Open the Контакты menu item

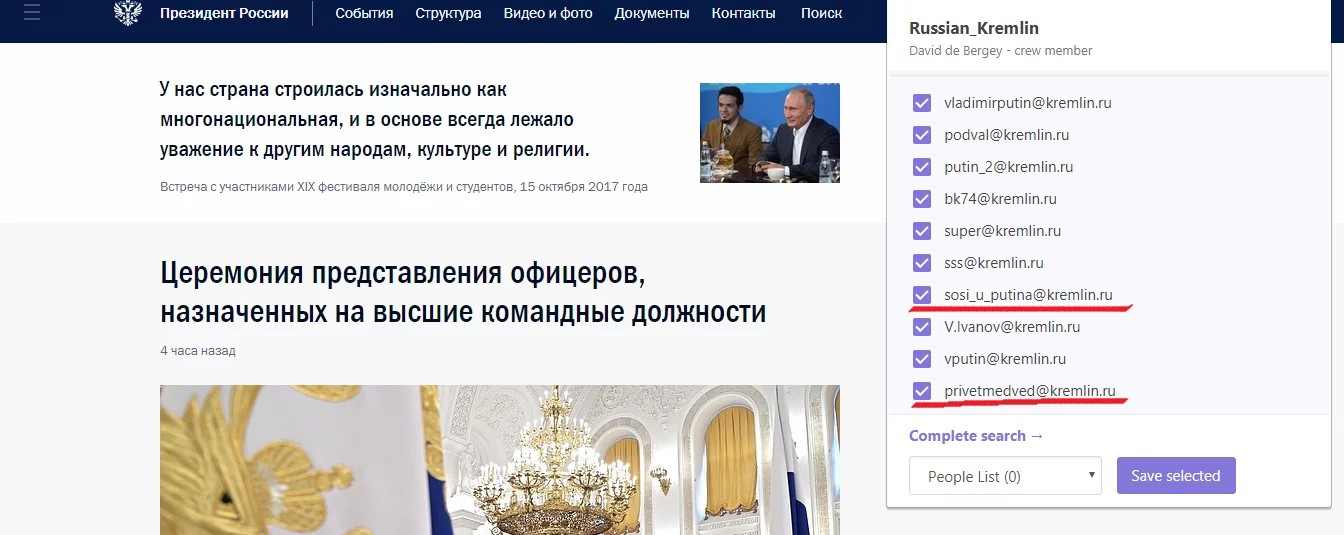click(x=743, y=13)
